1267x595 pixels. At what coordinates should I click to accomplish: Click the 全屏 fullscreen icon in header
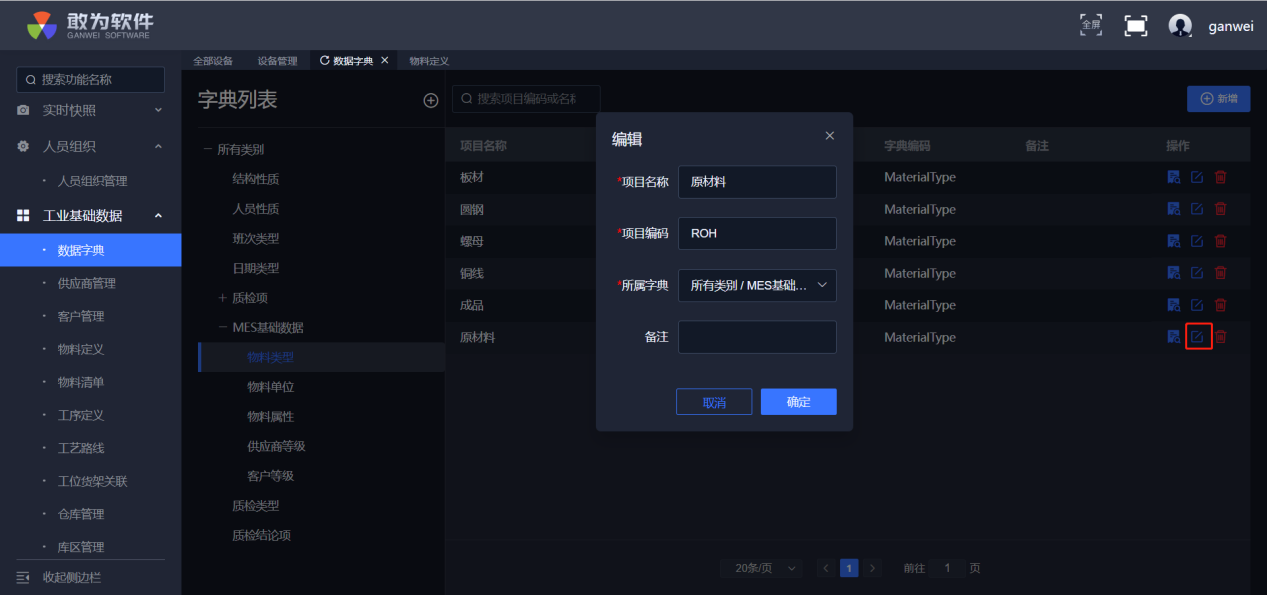tap(1091, 25)
